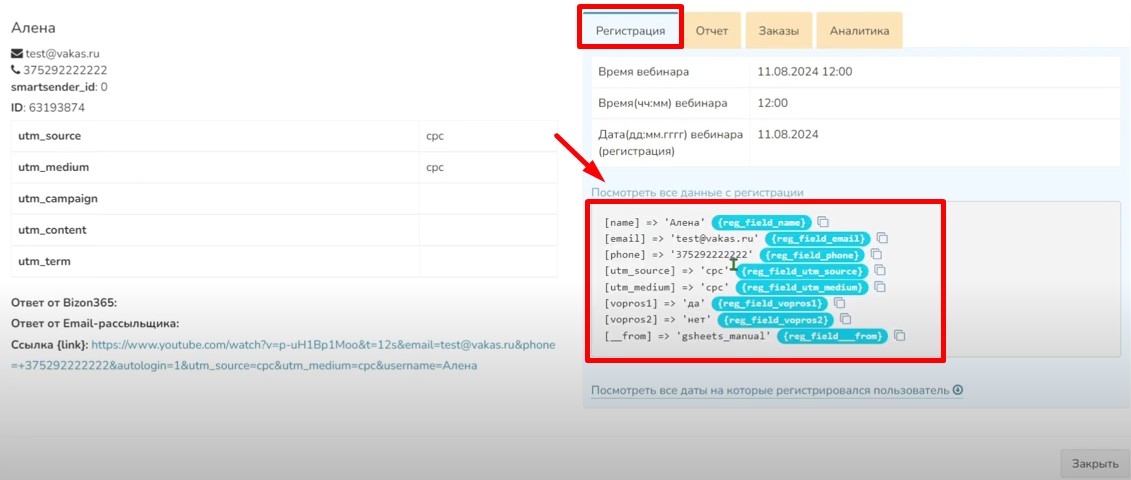Screen dimensions: 1131x480
Task: Collapse 'Посмотреть все данные с регистрации' section
Action: [697, 192]
